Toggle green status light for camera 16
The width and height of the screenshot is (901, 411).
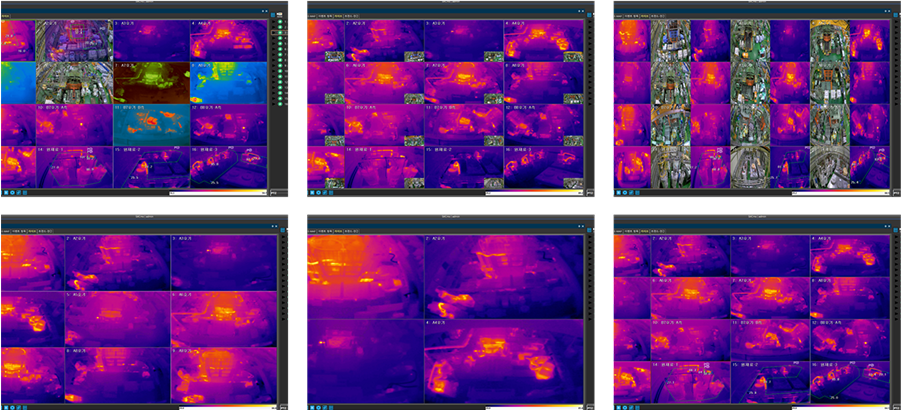coord(280,104)
